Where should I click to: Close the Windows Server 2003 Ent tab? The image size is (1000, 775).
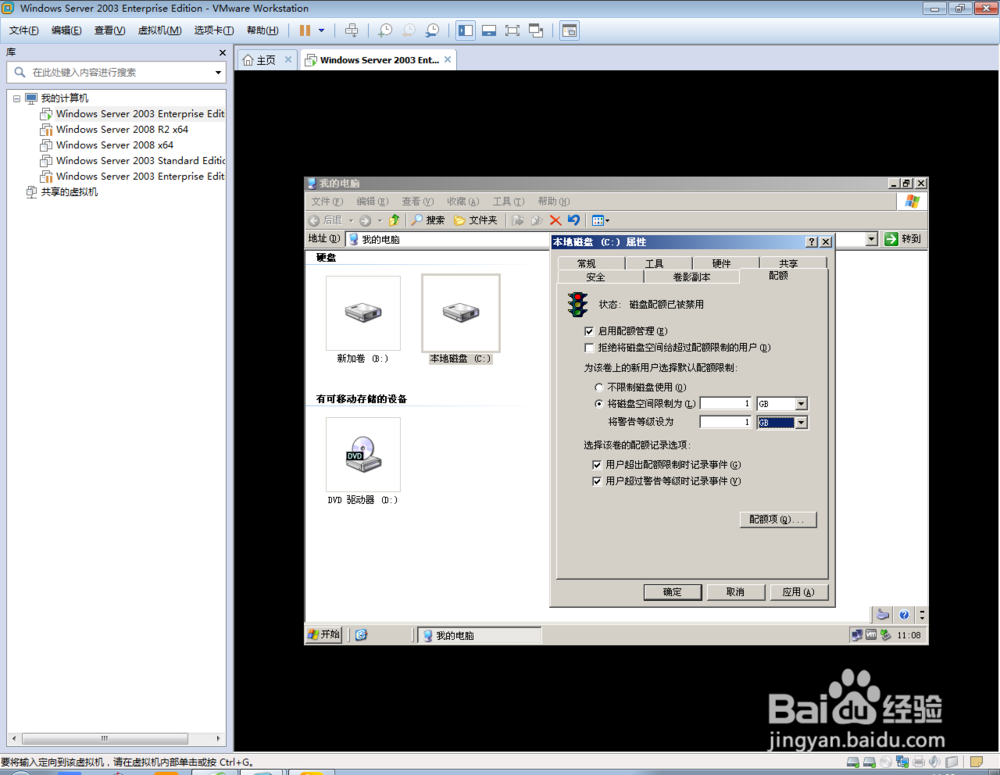448,59
